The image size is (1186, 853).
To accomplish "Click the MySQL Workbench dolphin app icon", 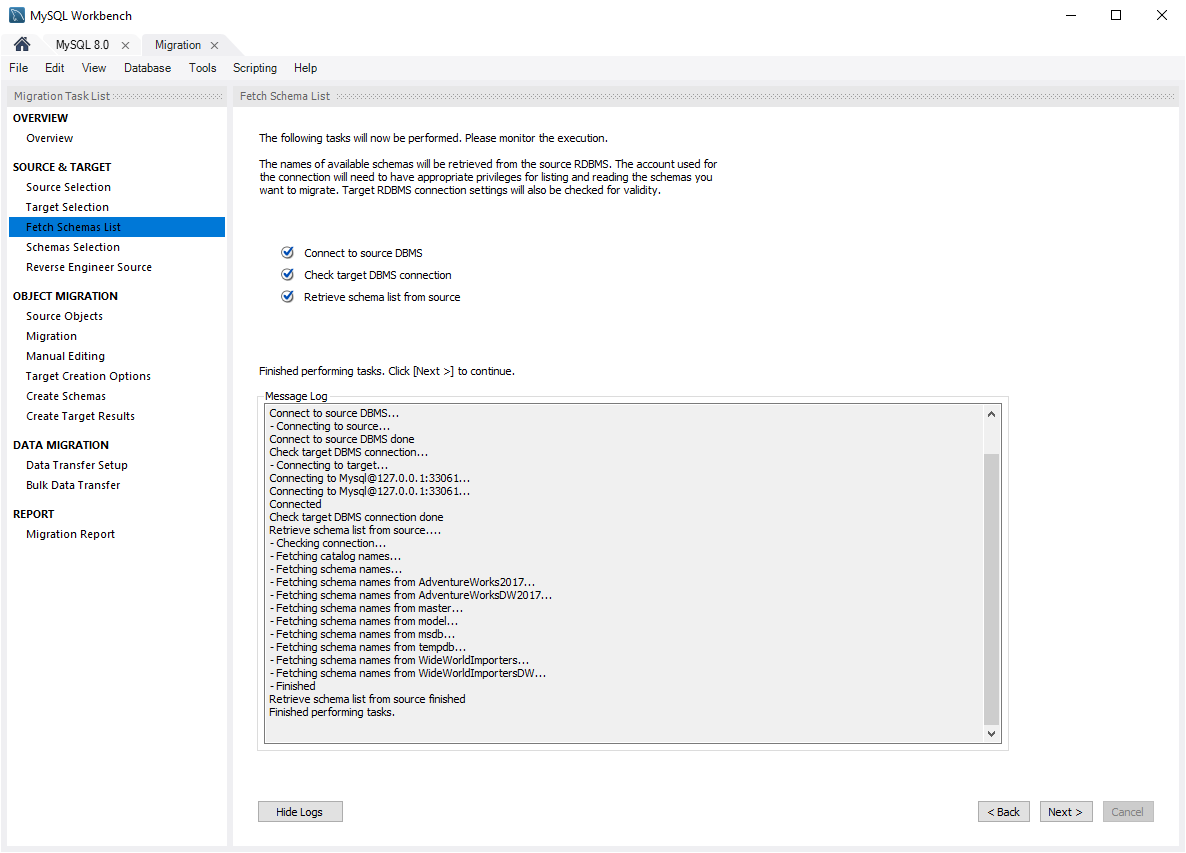I will (17, 15).
